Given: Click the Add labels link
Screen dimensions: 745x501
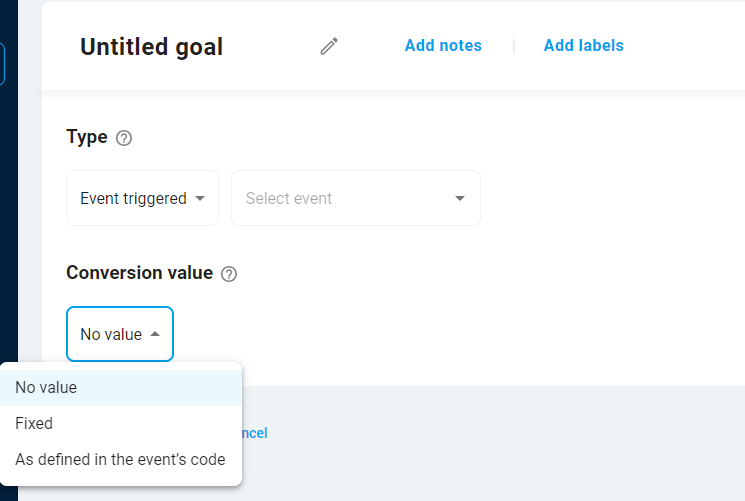Looking at the screenshot, I should 583,46.
